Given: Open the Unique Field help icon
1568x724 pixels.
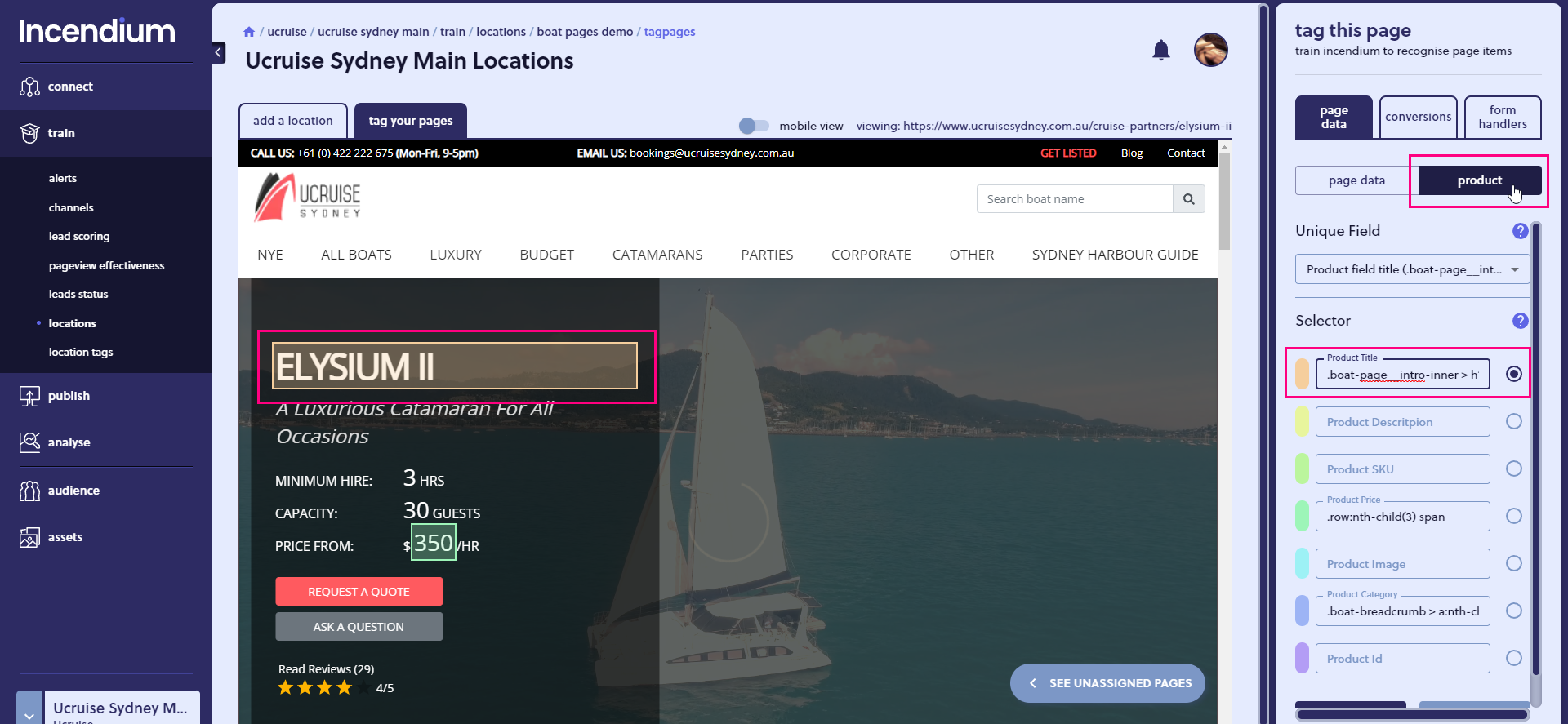Looking at the screenshot, I should (1520, 231).
